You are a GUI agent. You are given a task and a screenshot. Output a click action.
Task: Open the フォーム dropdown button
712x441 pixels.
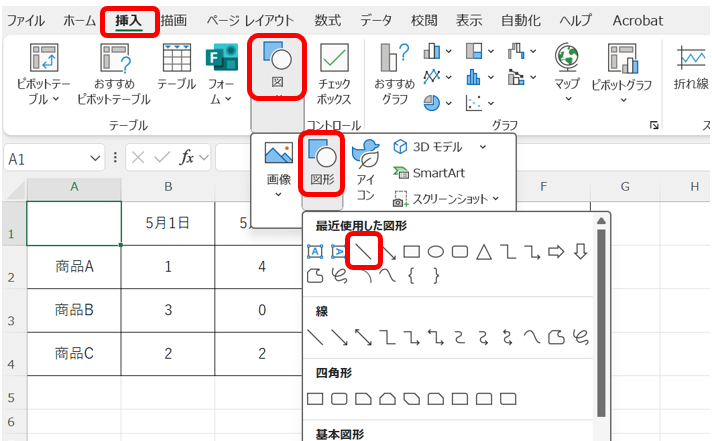(x=221, y=74)
